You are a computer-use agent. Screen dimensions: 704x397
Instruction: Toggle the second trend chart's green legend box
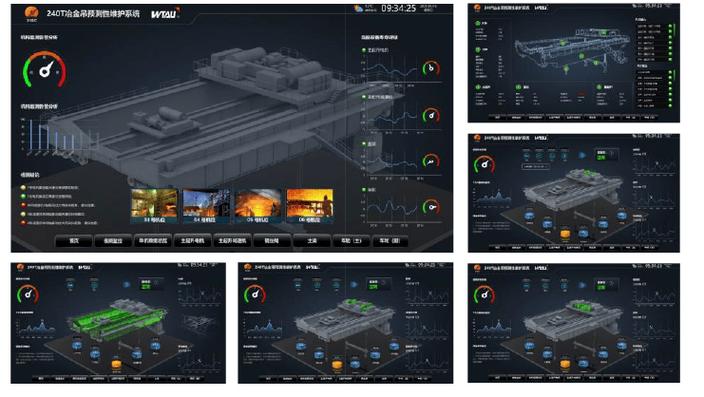coord(364,97)
